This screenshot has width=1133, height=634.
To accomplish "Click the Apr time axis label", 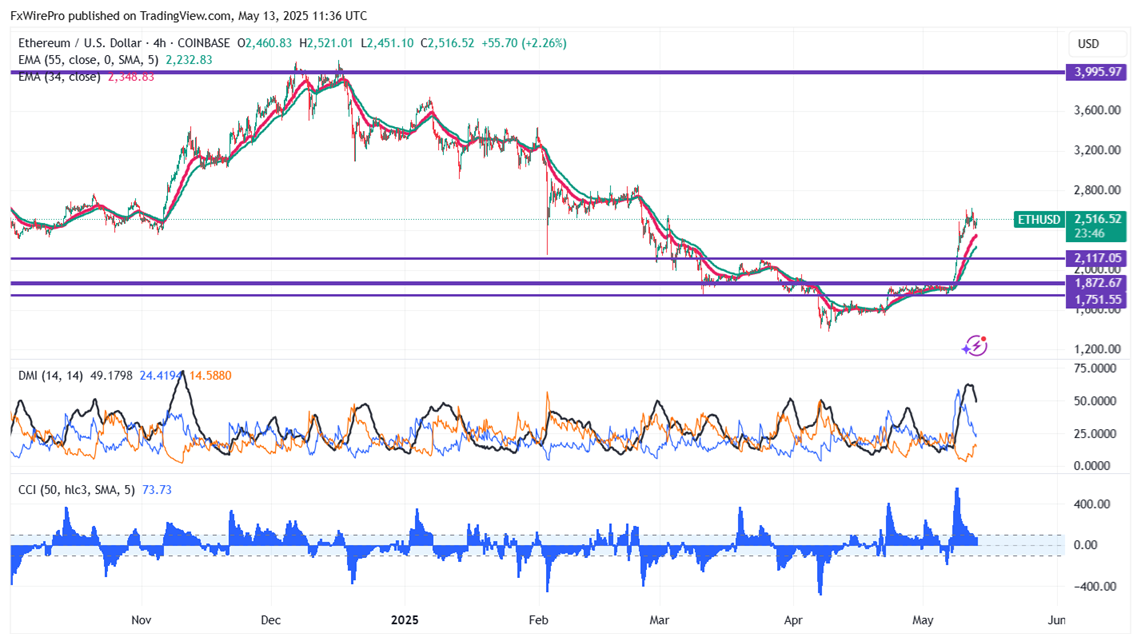I will point(793,620).
